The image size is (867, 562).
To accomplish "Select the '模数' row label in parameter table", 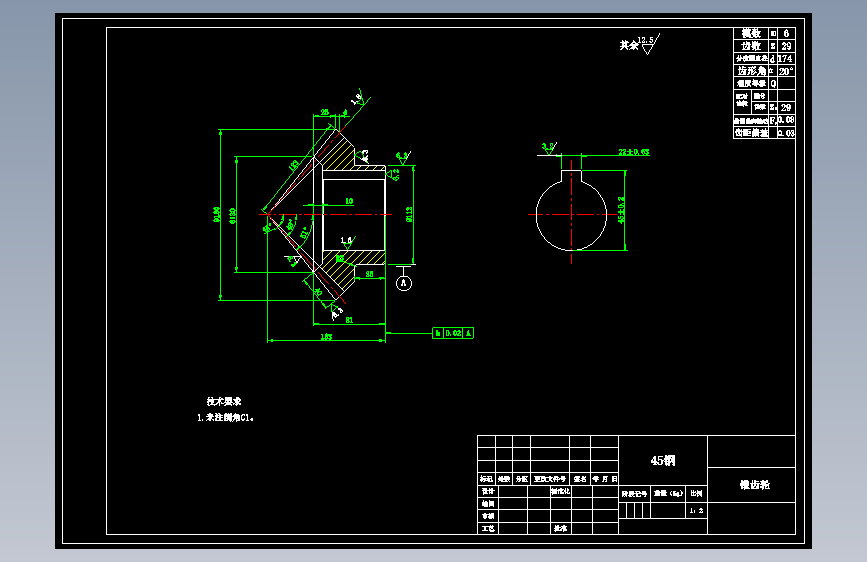I will click(x=751, y=33).
